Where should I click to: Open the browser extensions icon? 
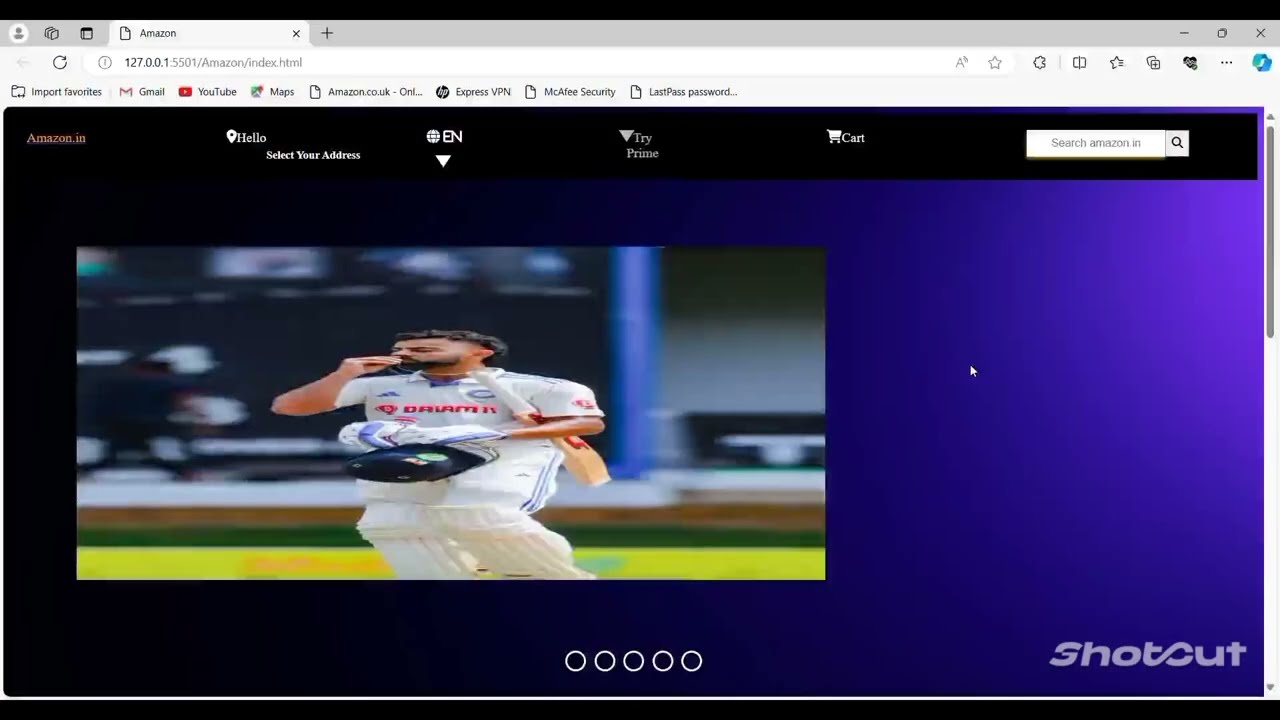[1040, 62]
